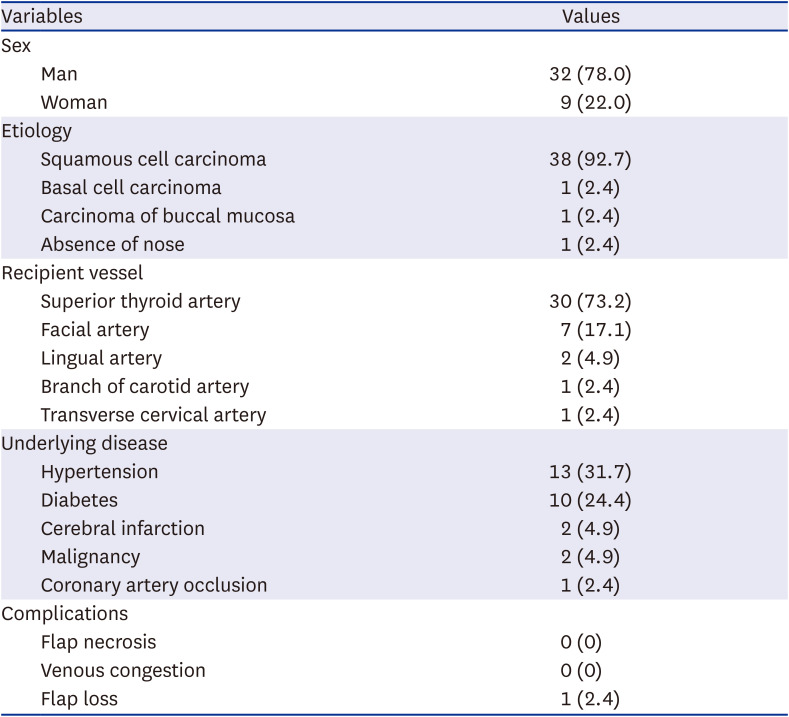Click the Values column header

pos(590,17)
